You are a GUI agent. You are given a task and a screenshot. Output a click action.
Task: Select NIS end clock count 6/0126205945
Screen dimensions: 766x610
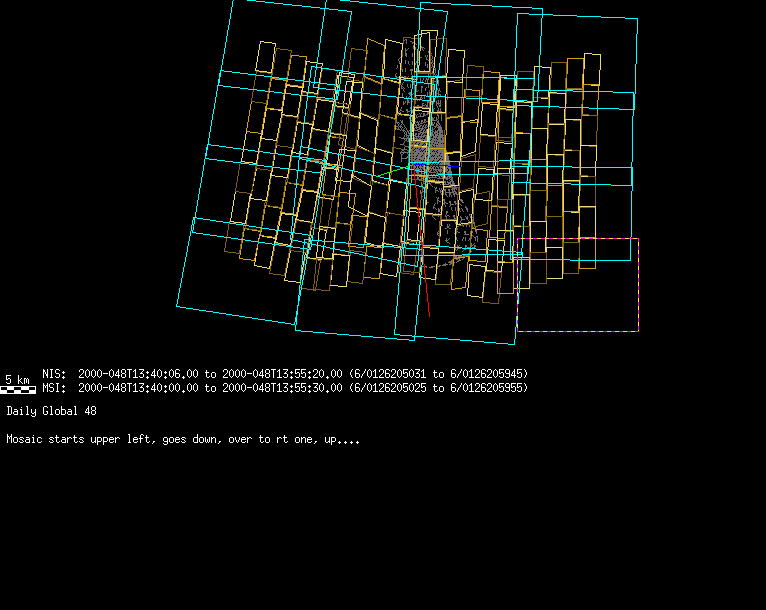tap(488, 374)
